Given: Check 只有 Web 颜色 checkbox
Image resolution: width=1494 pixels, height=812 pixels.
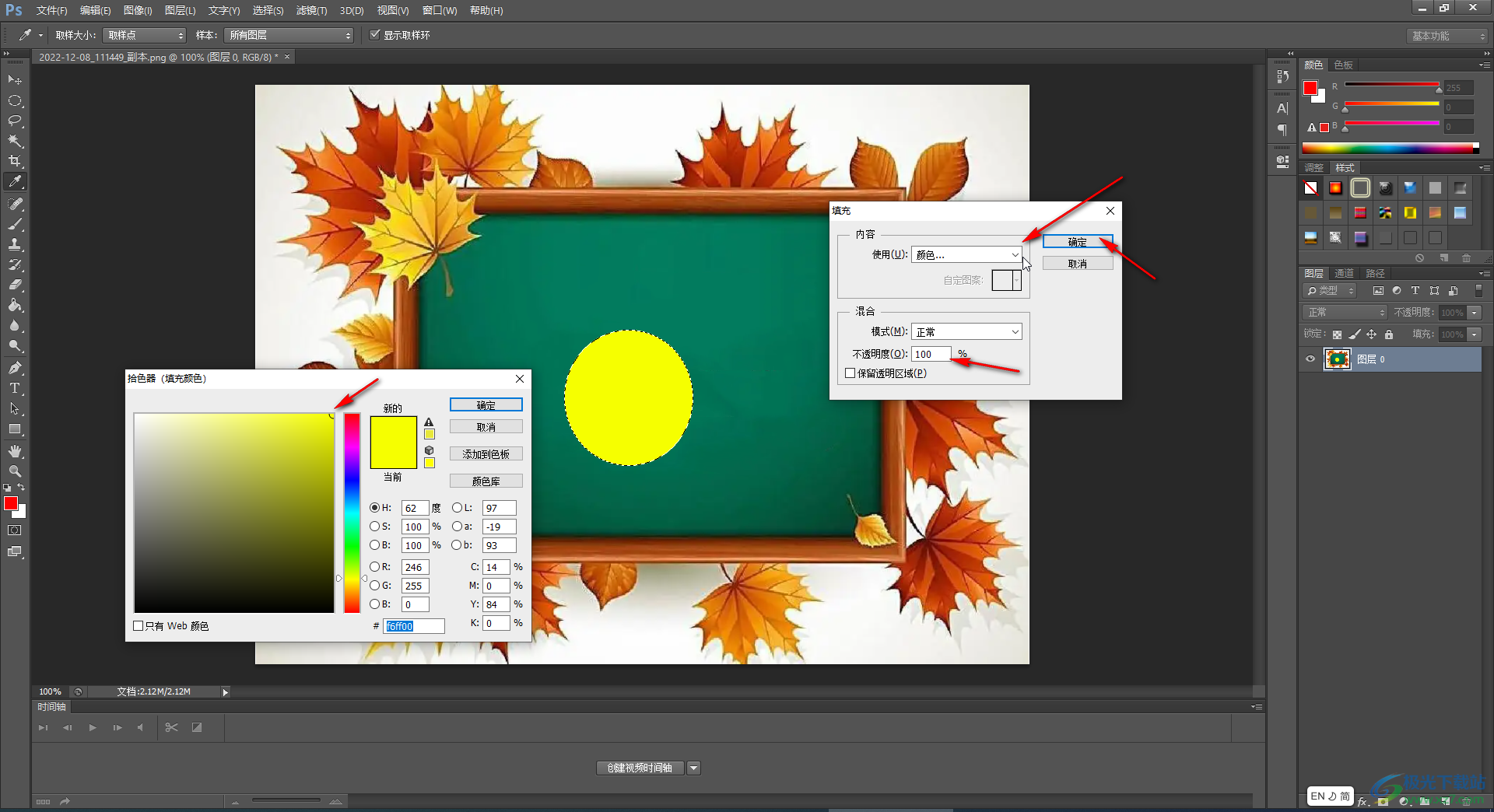Looking at the screenshot, I should [139, 626].
